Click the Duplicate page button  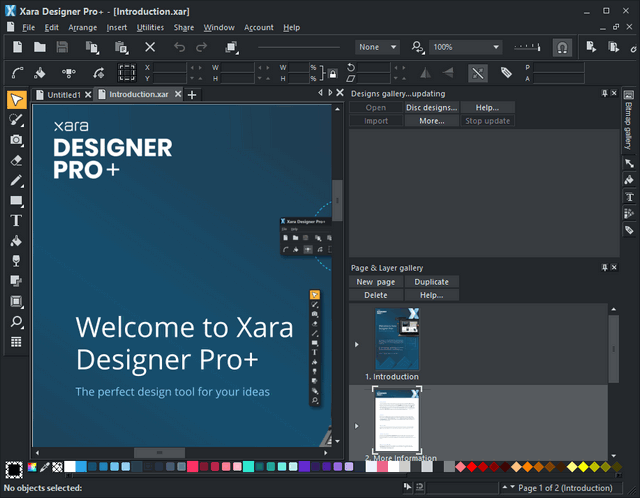click(431, 282)
